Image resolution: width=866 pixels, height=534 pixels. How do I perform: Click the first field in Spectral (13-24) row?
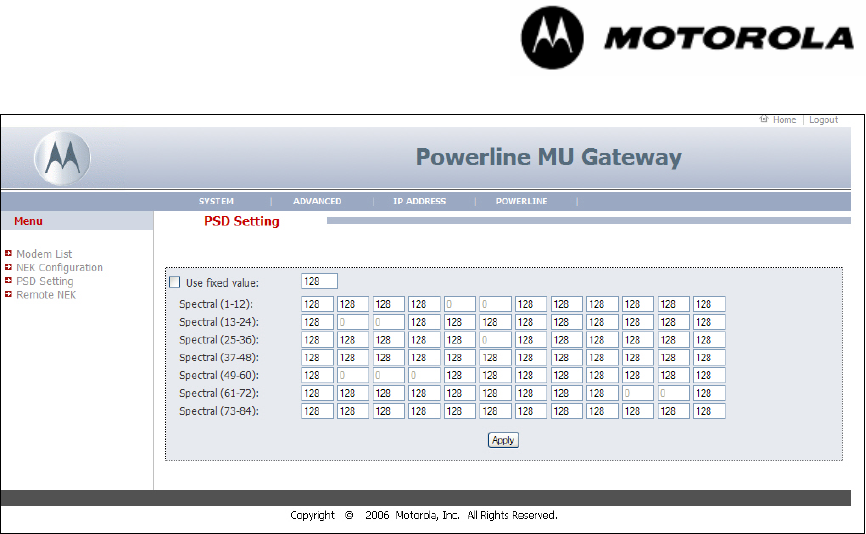[x=318, y=322]
